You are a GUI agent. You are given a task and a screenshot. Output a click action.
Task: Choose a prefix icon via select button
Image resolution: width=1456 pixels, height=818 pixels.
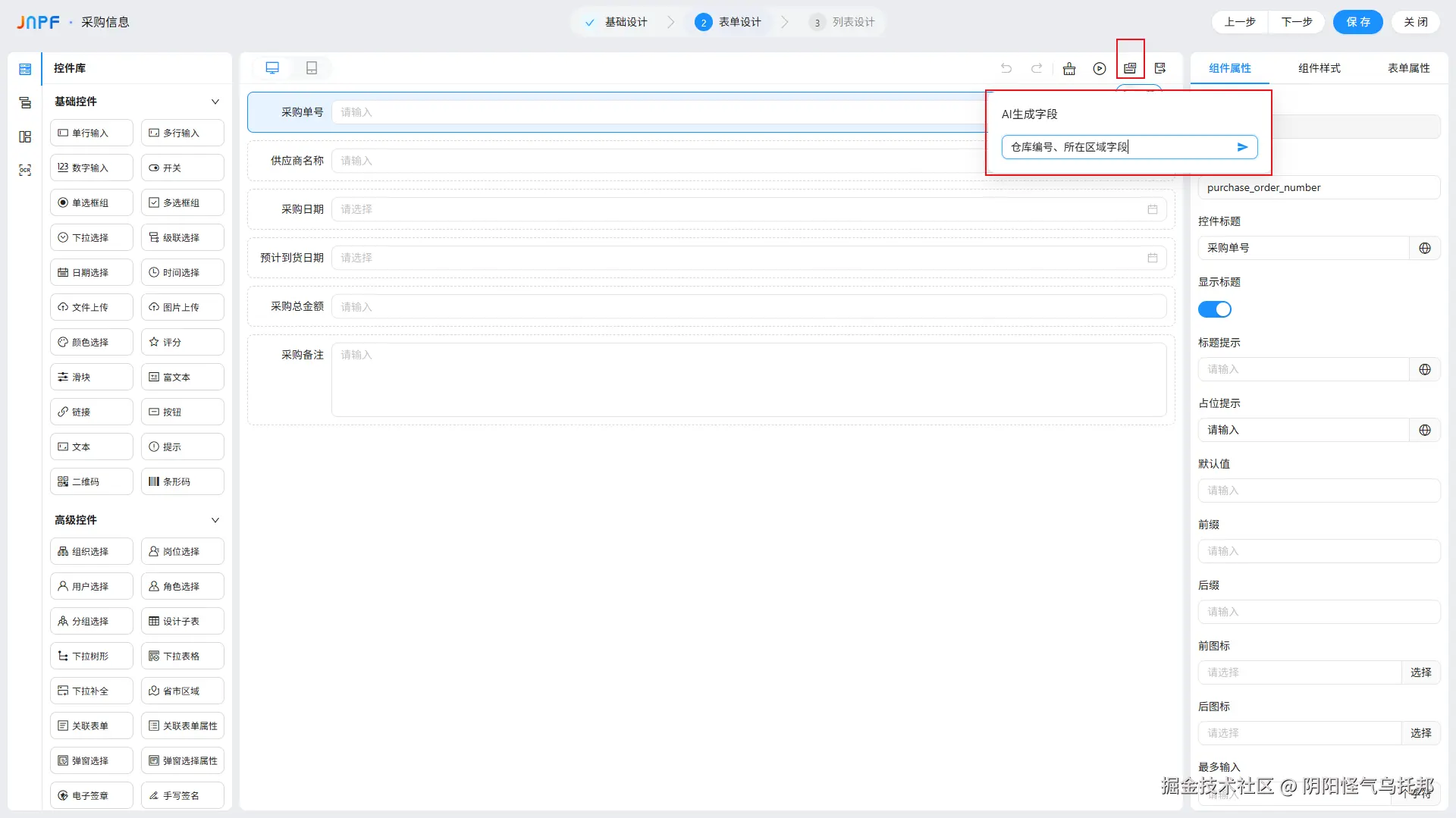(1421, 672)
